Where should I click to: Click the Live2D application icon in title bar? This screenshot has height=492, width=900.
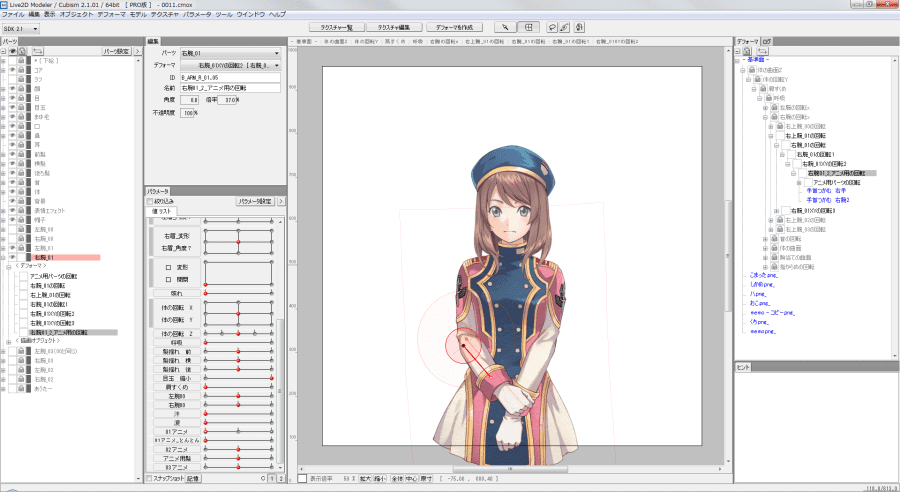click(5, 5)
